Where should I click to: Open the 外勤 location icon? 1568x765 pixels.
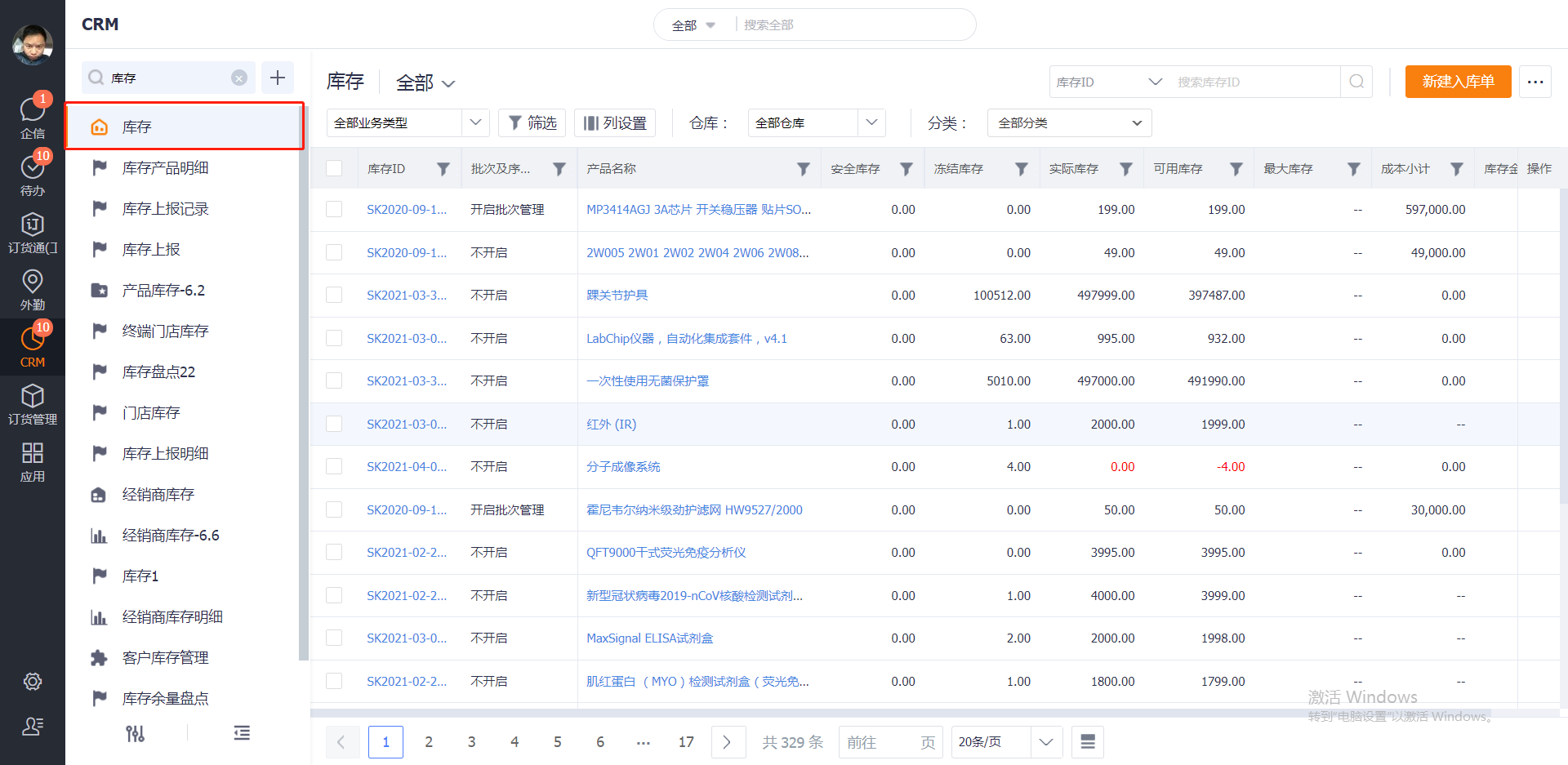(x=33, y=289)
